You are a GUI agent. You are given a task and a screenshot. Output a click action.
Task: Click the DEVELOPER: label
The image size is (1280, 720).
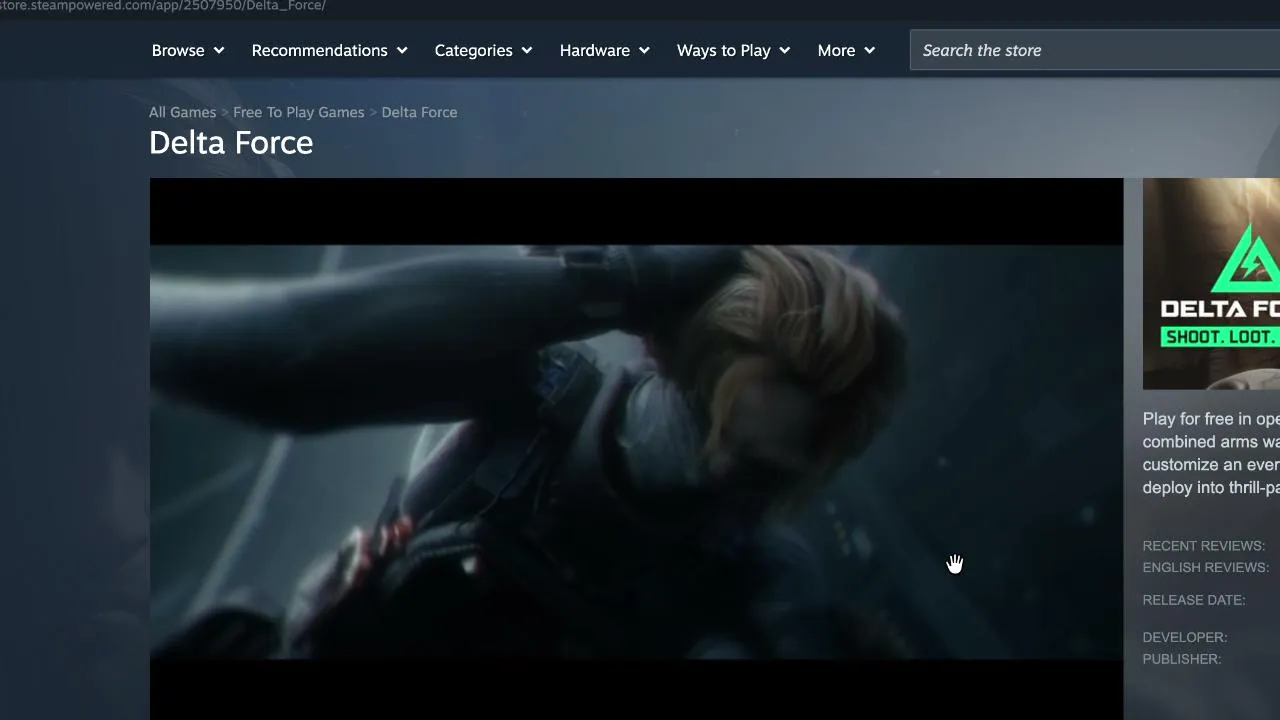click(x=1185, y=637)
